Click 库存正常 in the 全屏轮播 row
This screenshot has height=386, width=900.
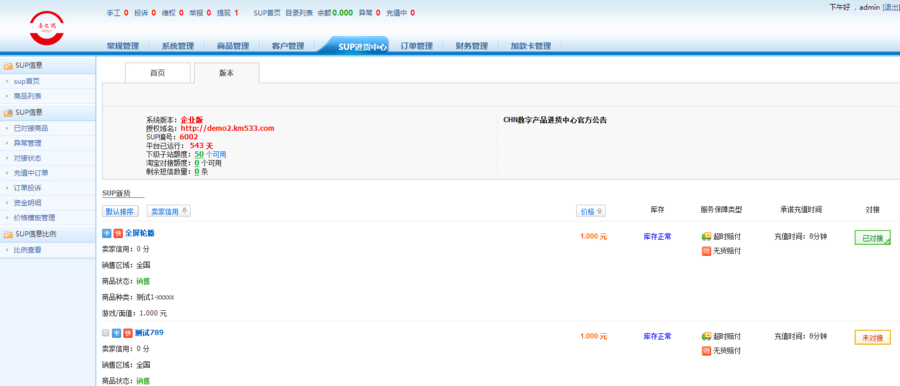click(657, 236)
